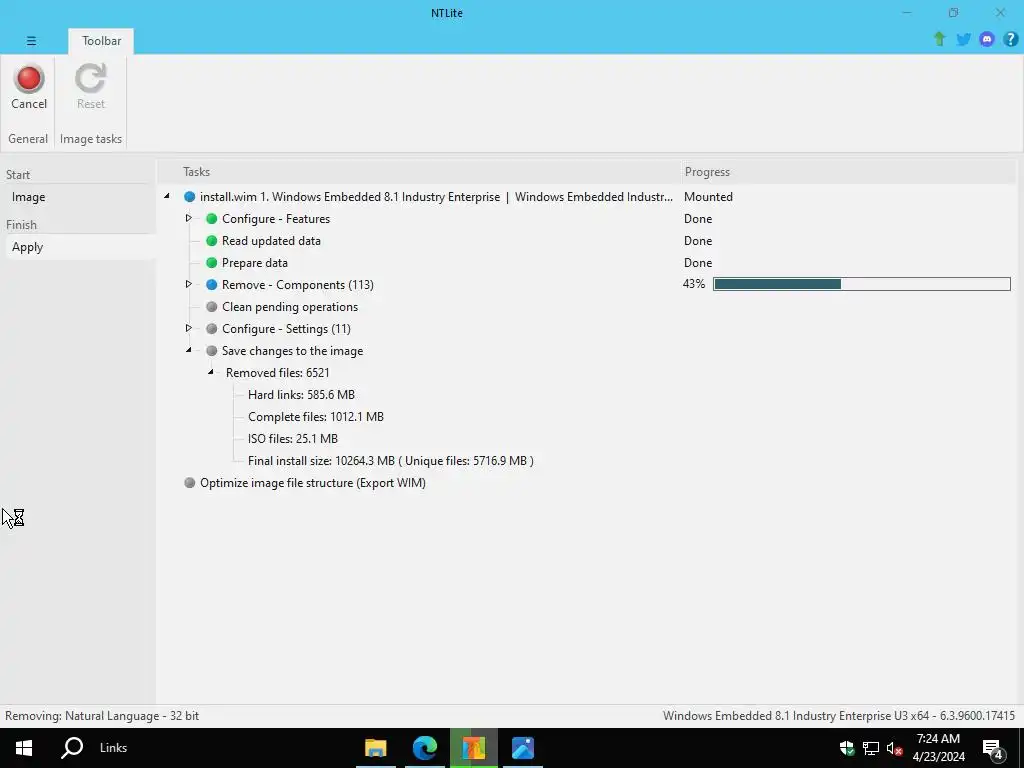
Task: Open notification center icon
Action: [x=993, y=748]
